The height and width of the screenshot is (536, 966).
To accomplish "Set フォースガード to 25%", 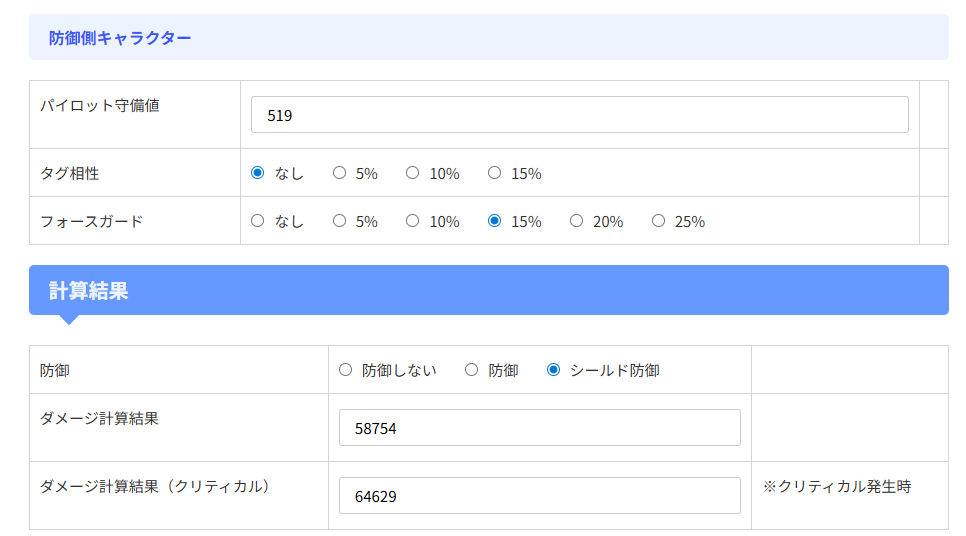I will [x=658, y=221].
